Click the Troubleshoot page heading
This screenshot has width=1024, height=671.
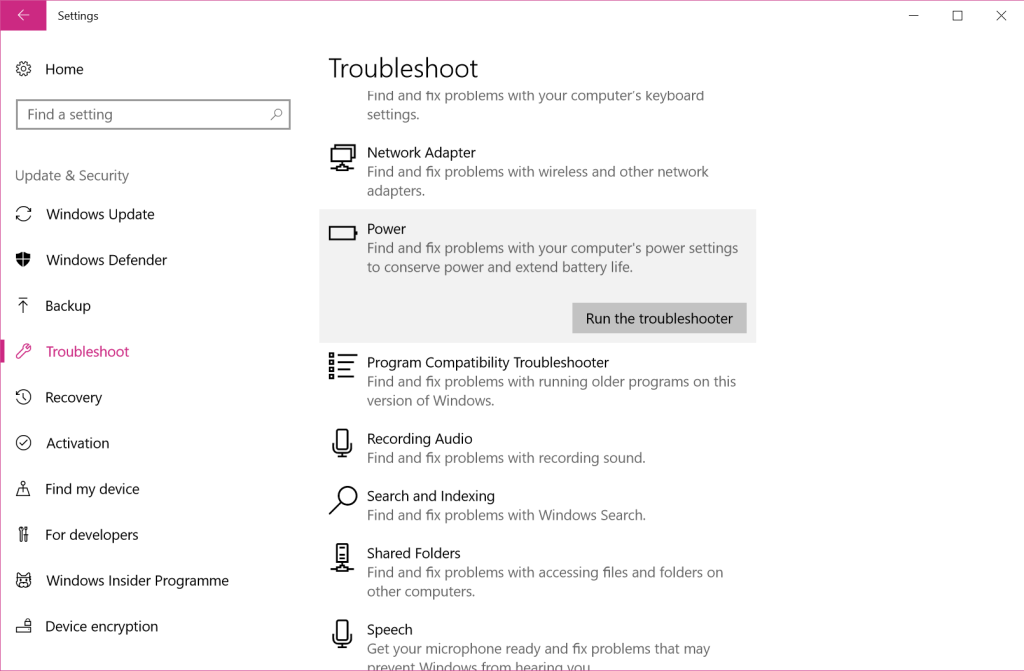[403, 69]
